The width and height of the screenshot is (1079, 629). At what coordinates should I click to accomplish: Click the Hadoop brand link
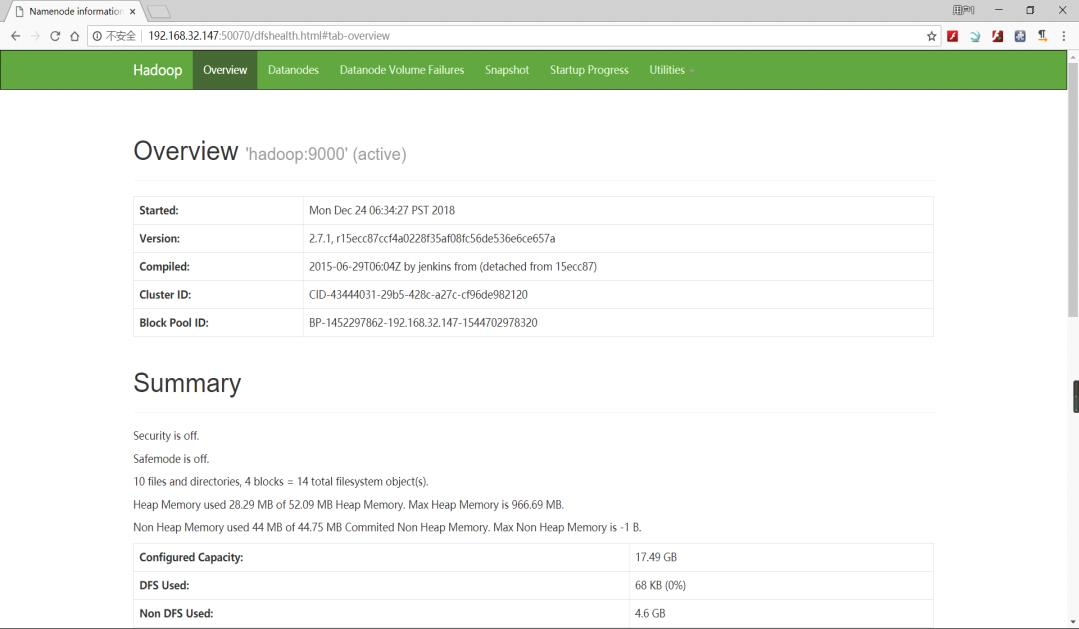(x=158, y=70)
